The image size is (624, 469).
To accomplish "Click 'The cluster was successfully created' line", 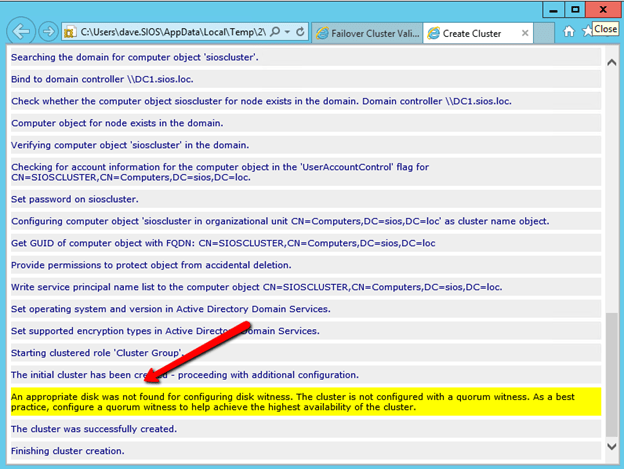I will click(x=94, y=429).
